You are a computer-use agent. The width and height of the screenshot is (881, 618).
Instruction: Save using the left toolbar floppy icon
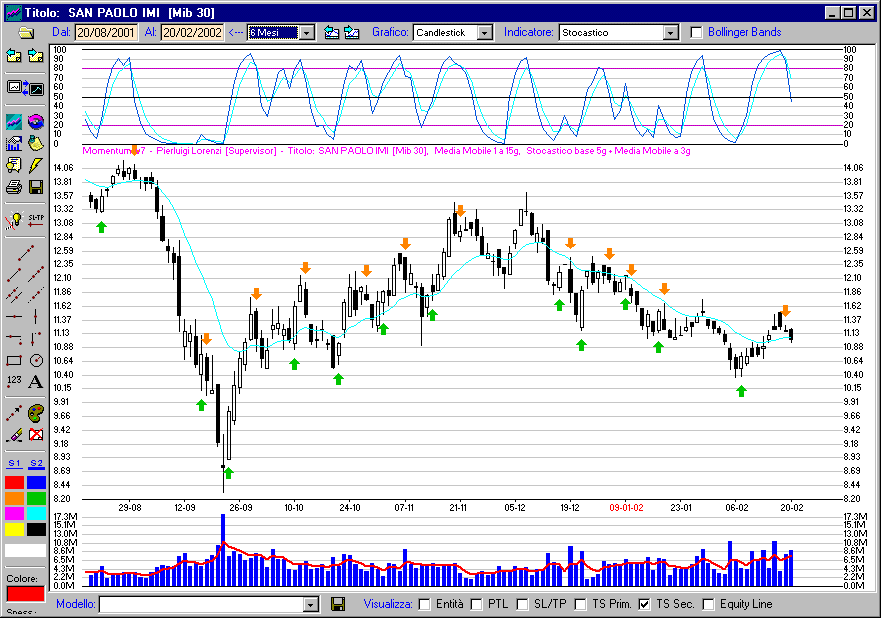coord(36,187)
